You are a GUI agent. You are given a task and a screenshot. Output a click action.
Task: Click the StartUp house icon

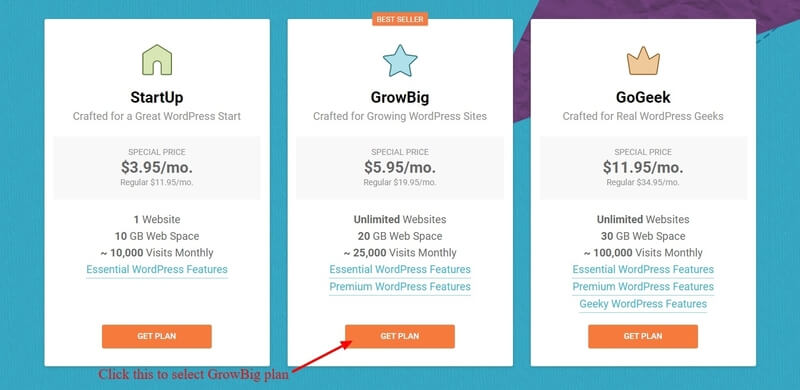click(x=157, y=60)
